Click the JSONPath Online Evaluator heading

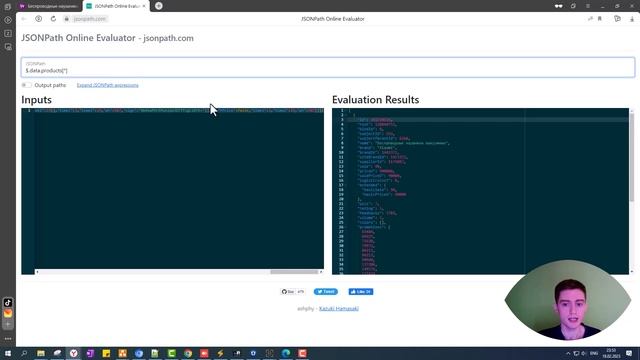pos(107,38)
